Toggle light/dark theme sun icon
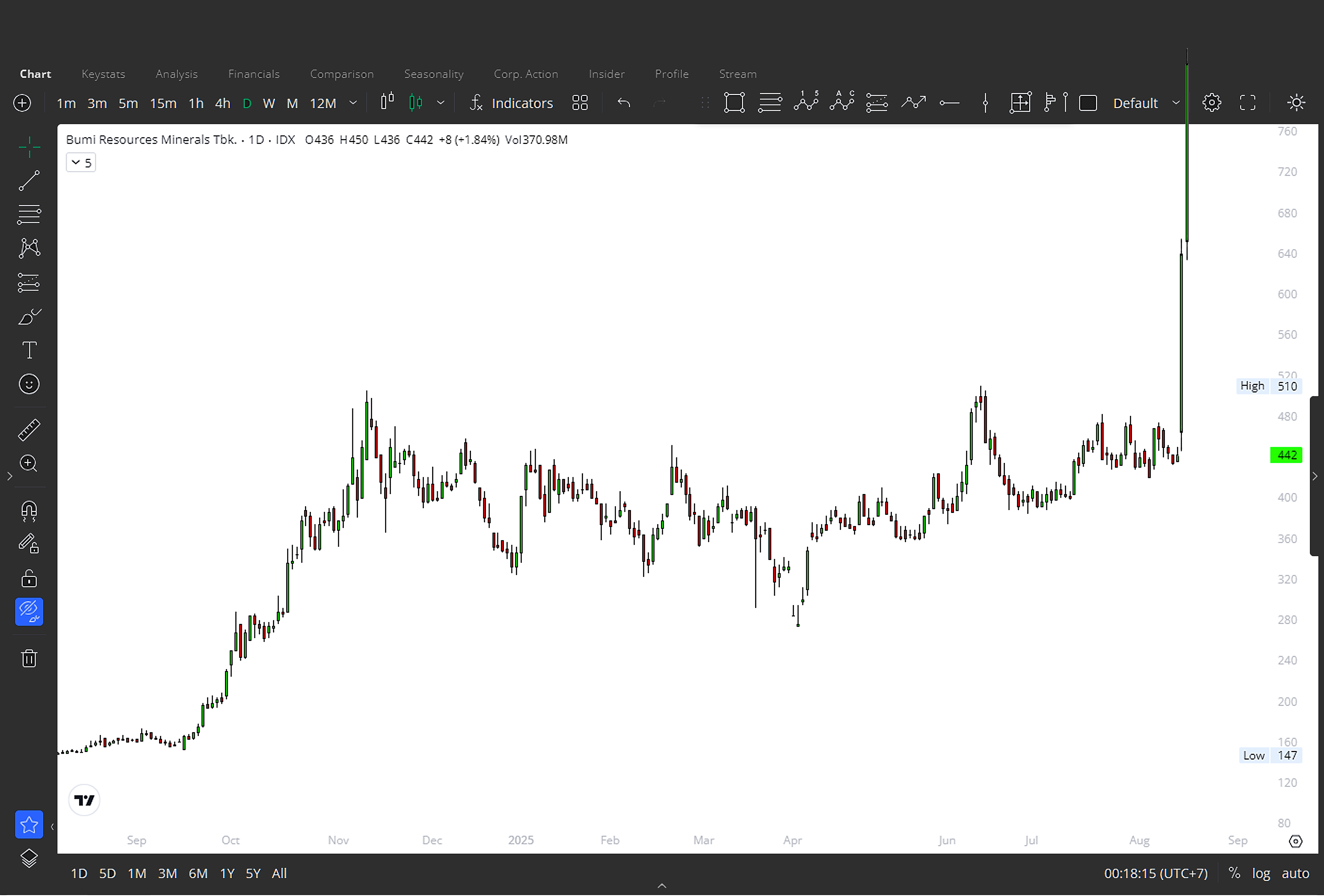The width and height of the screenshot is (1324, 896). 1297,103
